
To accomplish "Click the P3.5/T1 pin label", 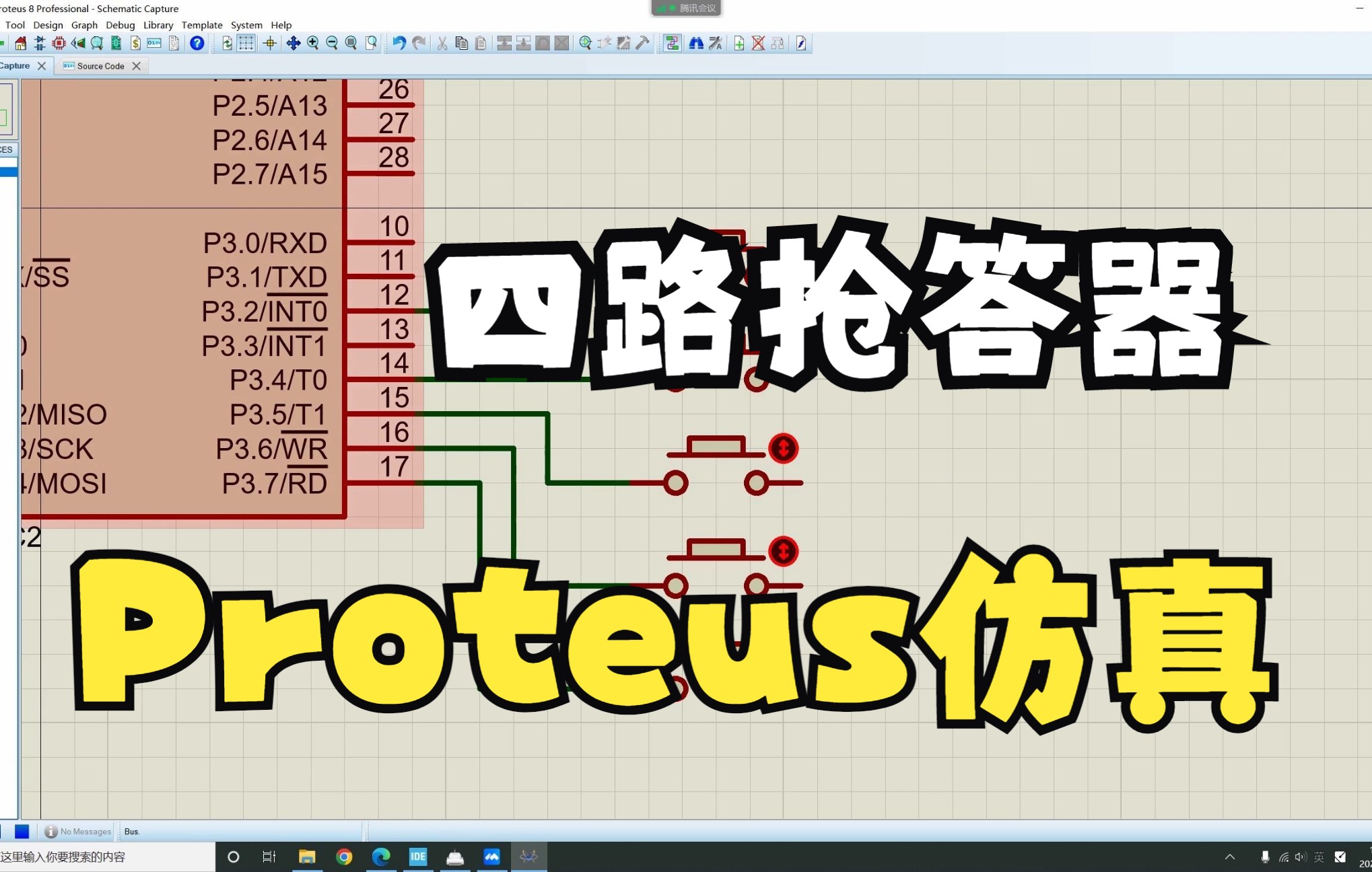I will click(278, 414).
